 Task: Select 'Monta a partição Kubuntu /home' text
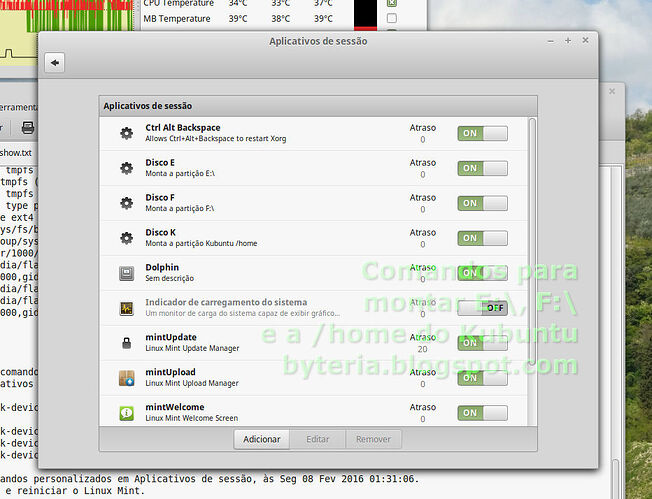(x=201, y=243)
